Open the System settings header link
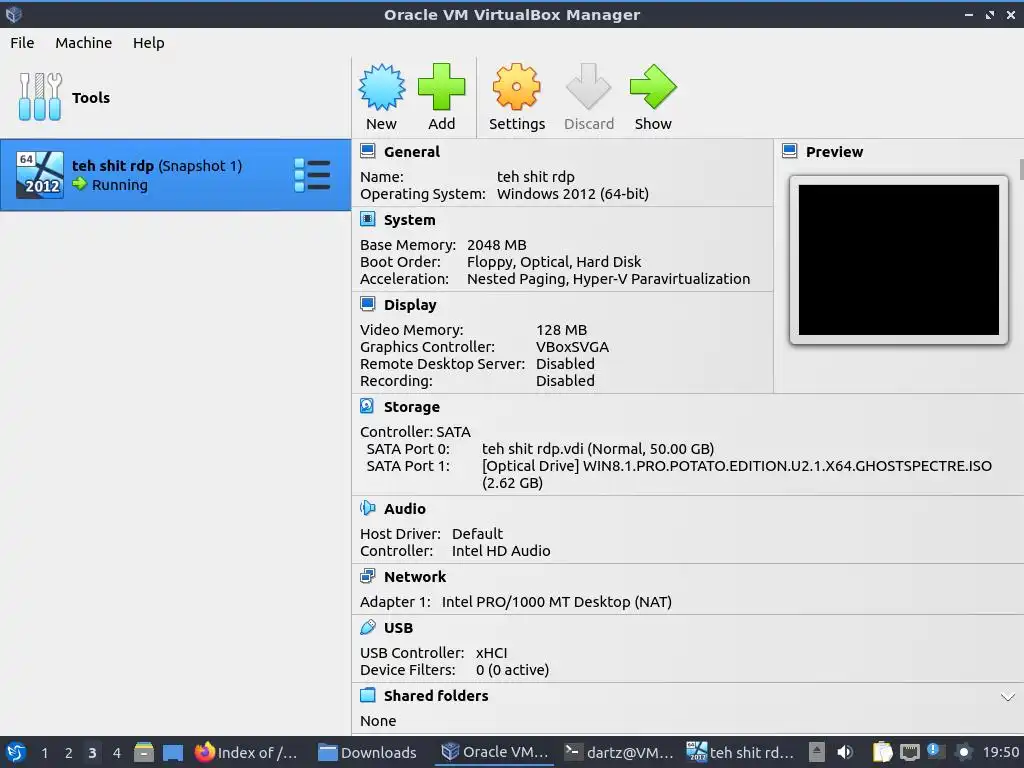Image resolution: width=1024 pixels, height=768 pixels. tap(409, 220)
